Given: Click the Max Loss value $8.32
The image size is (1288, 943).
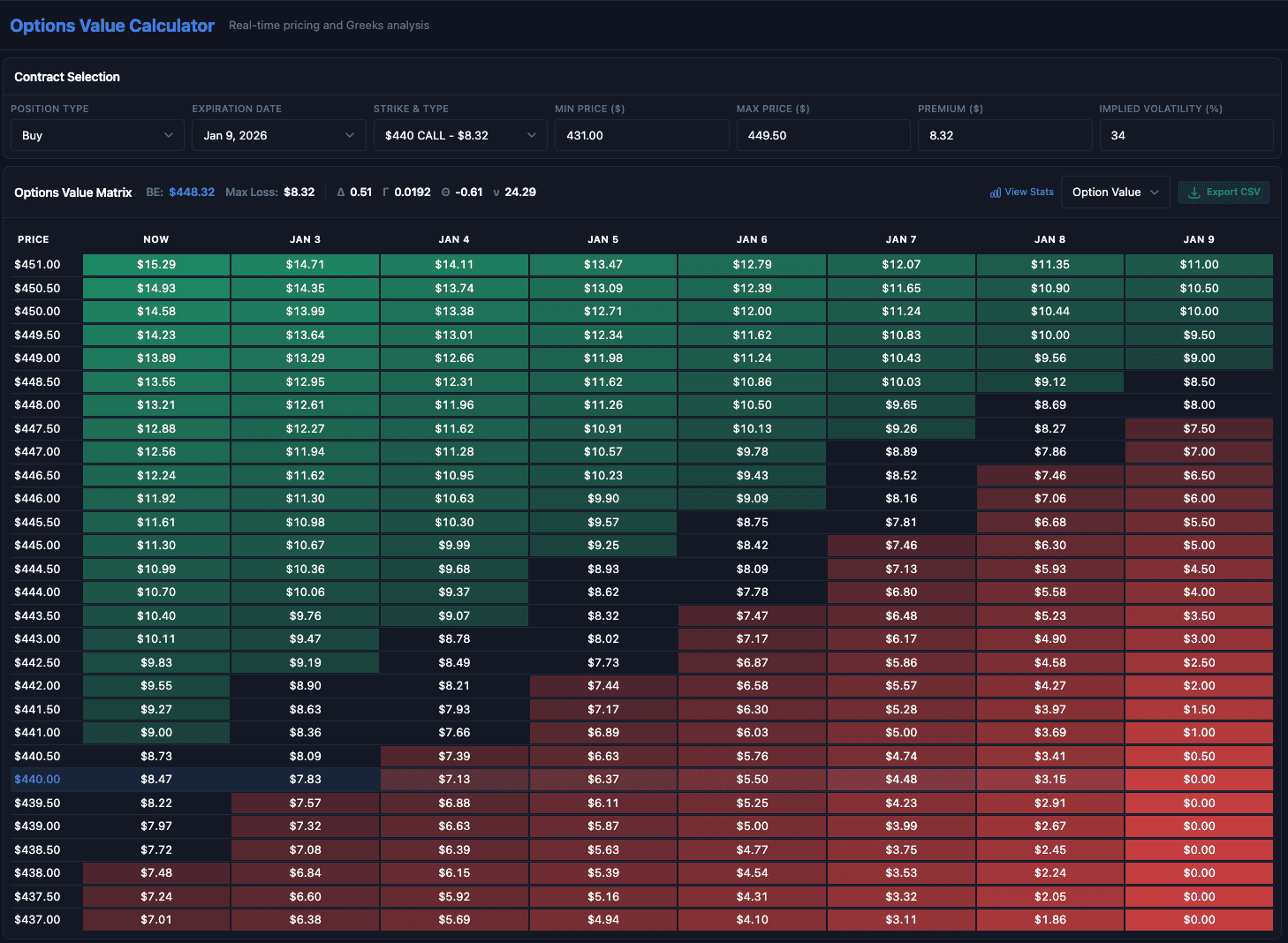Looking at the screenshot, I should point(299,192).
